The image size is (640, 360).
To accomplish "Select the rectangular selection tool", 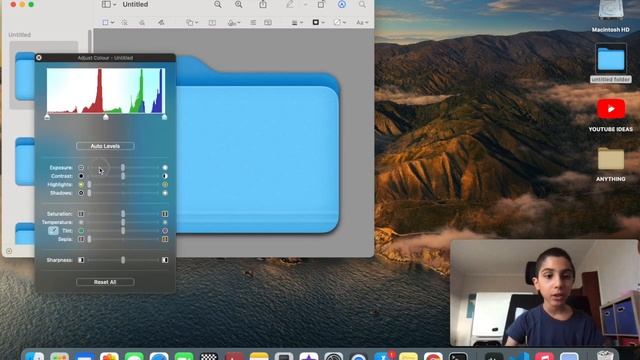I will [x=105, y=22].
